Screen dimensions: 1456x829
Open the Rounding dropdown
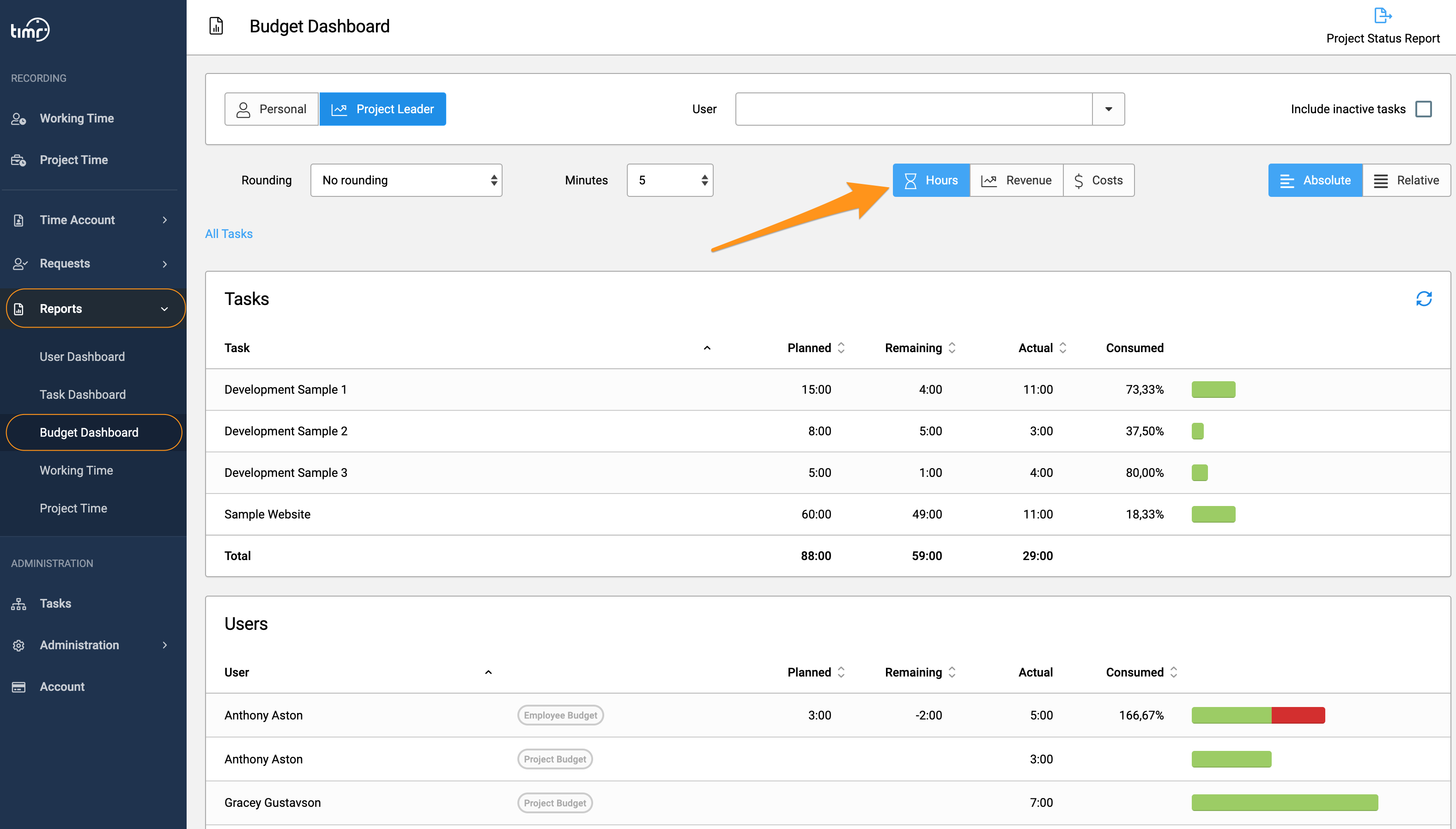[x=406, y=181]
